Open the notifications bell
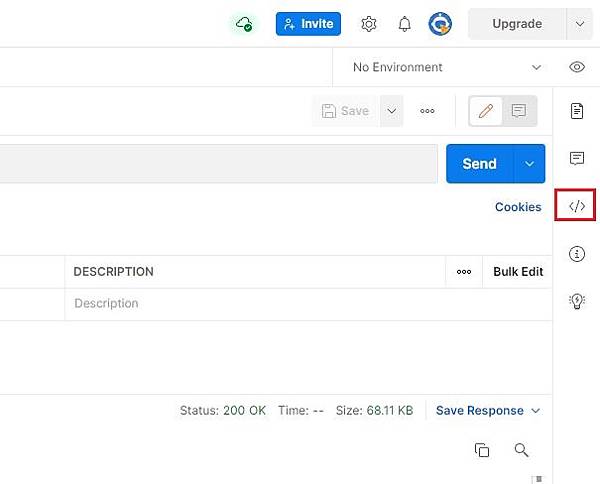600x484 pixels. pos(404,24)
